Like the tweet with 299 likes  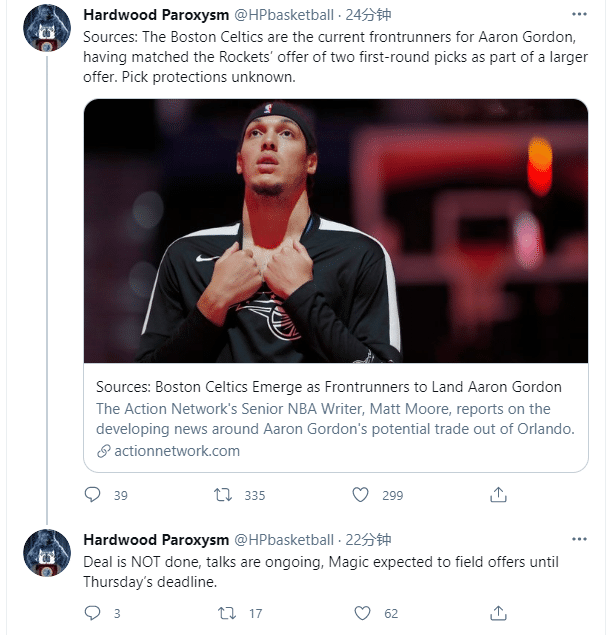coord(361,495)
